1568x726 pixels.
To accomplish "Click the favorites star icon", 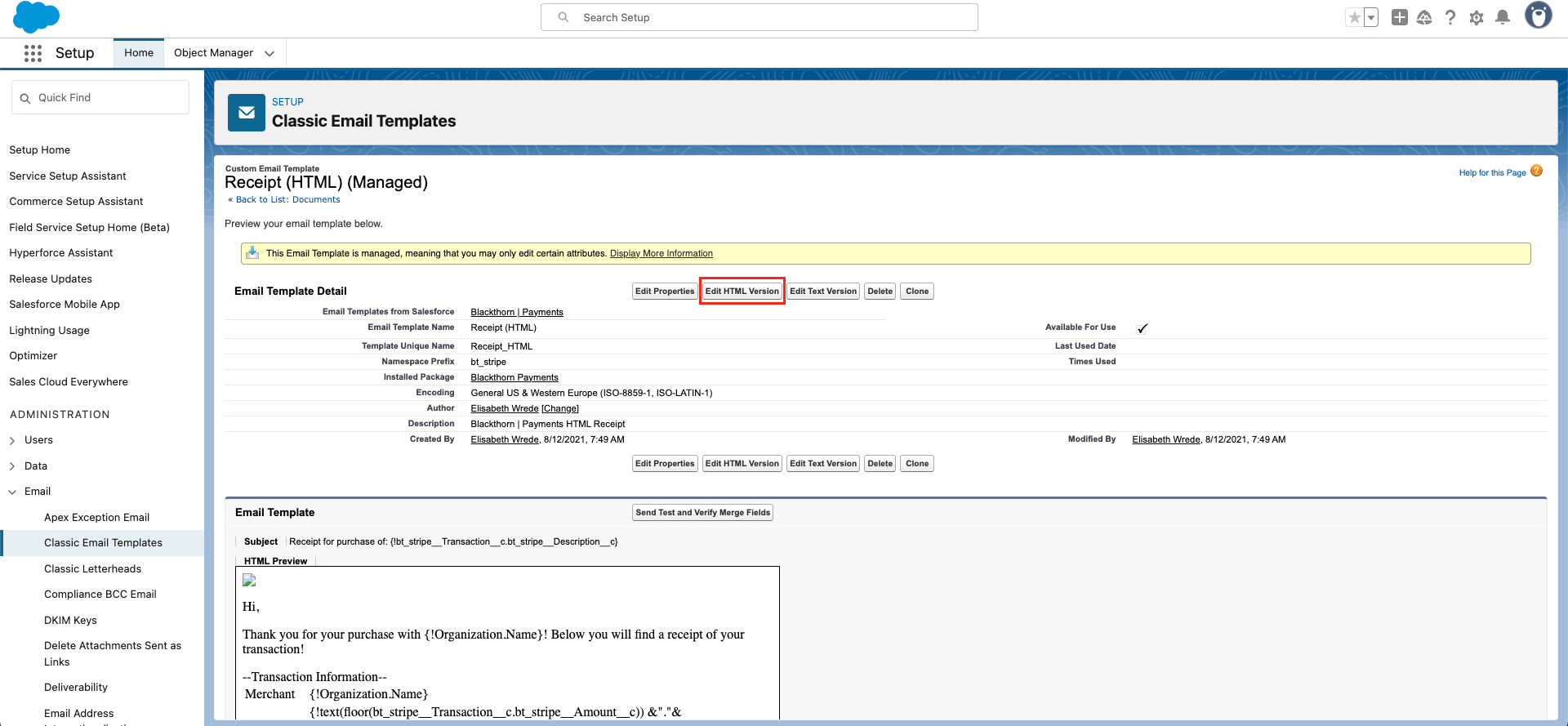I will 1355,17.
